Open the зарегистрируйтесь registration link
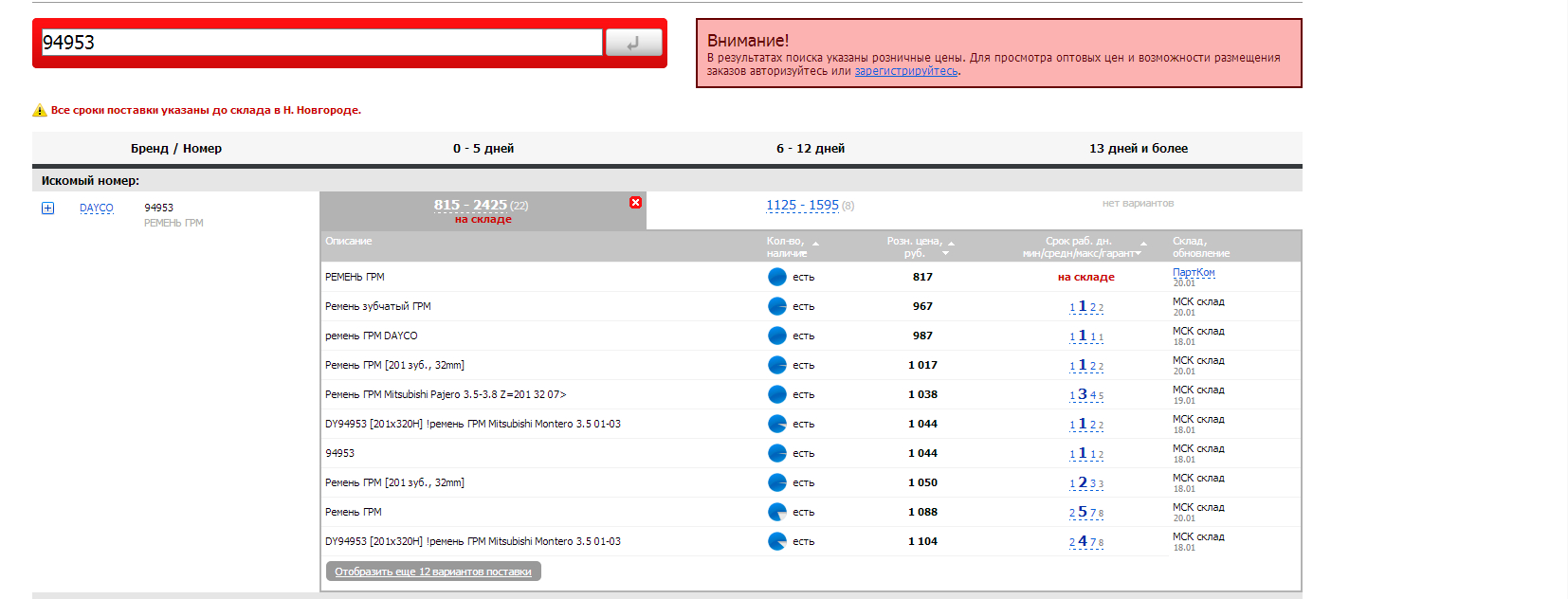This screenshot has width=1568, height=599. (x=905, y=71)
